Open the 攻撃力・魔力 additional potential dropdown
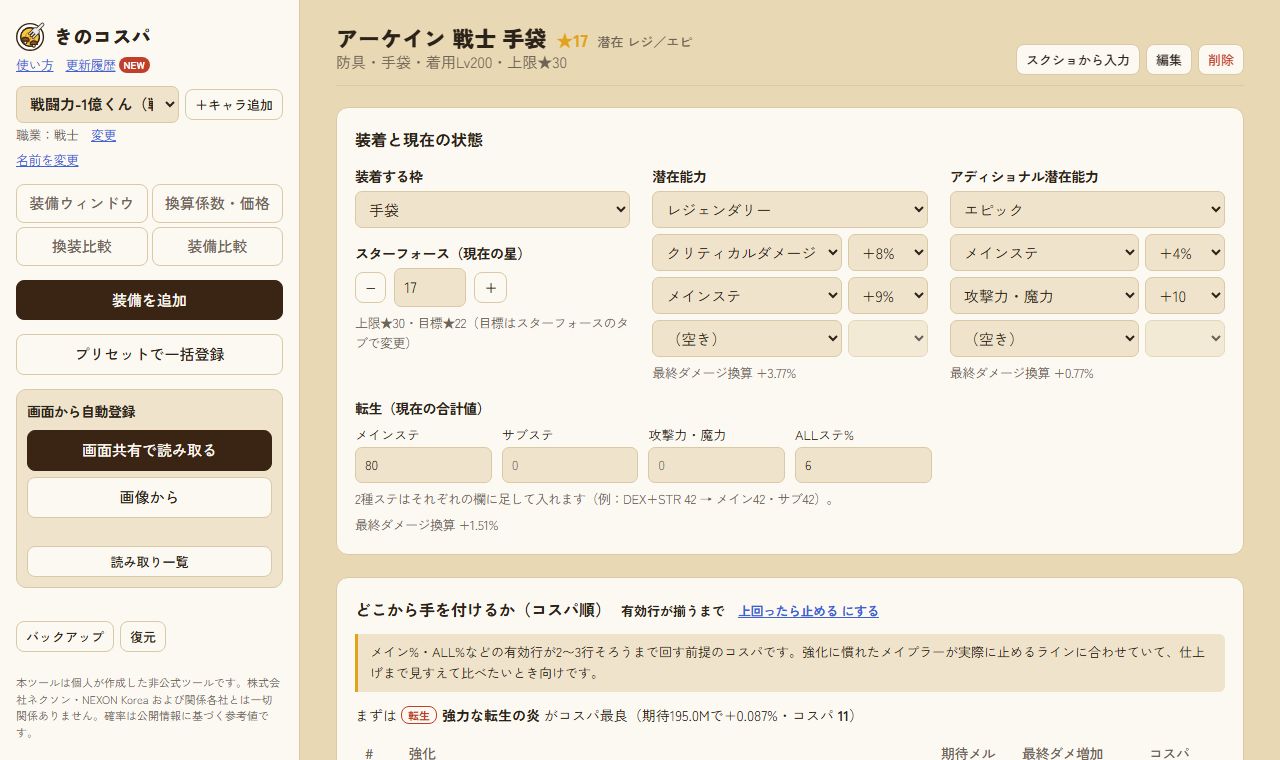The width and height of the screenshot is (1280, 760). (x=1044, y=296)
